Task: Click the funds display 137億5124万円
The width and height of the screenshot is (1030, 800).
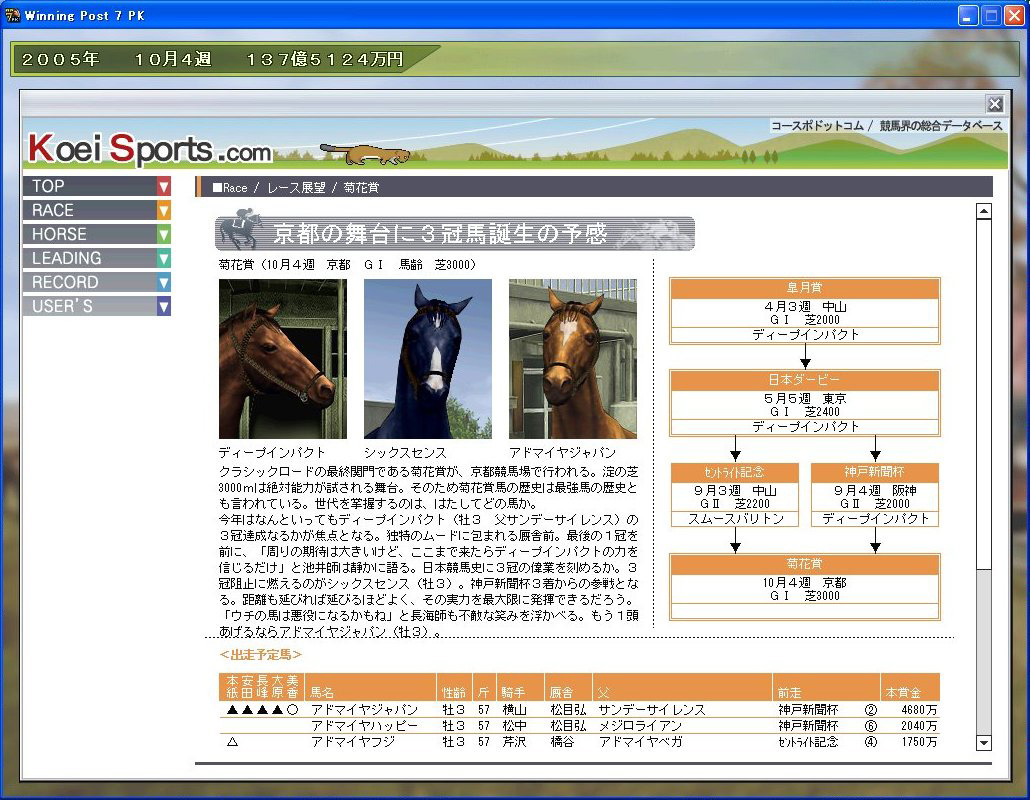Action: 325,60
